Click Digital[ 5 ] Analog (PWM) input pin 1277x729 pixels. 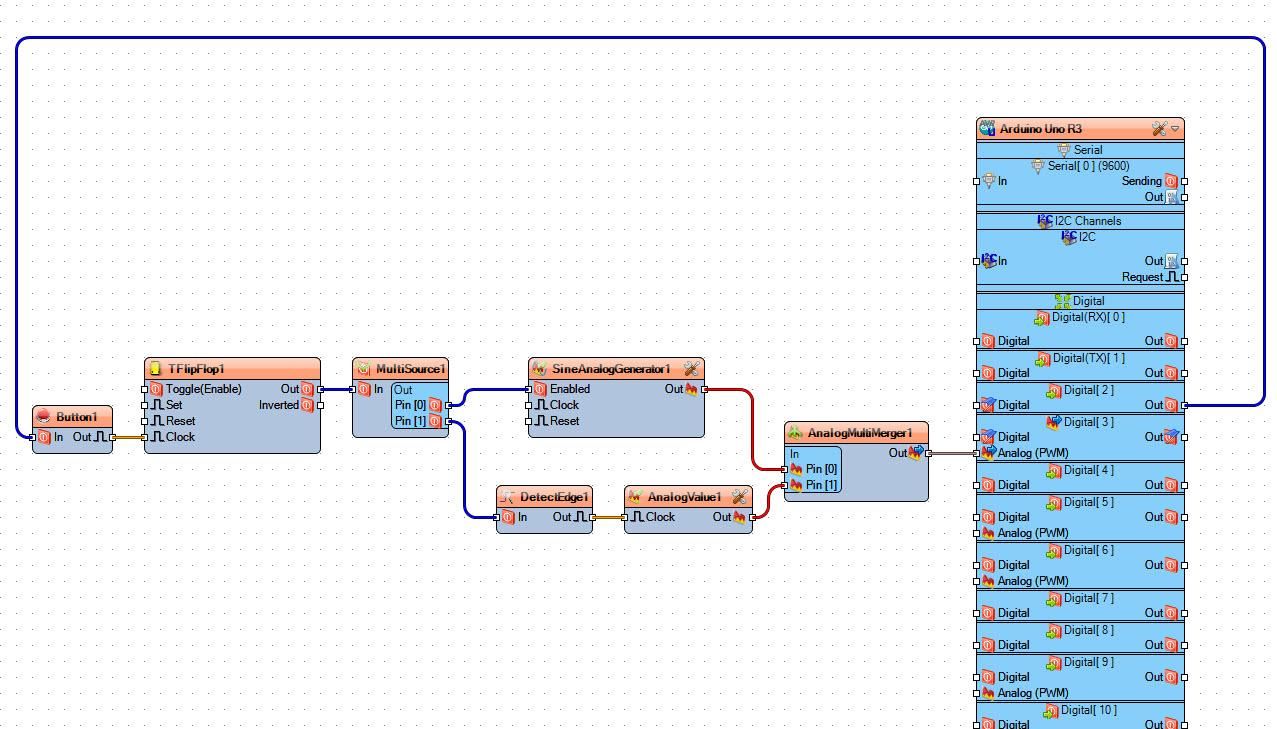[977, 533]
